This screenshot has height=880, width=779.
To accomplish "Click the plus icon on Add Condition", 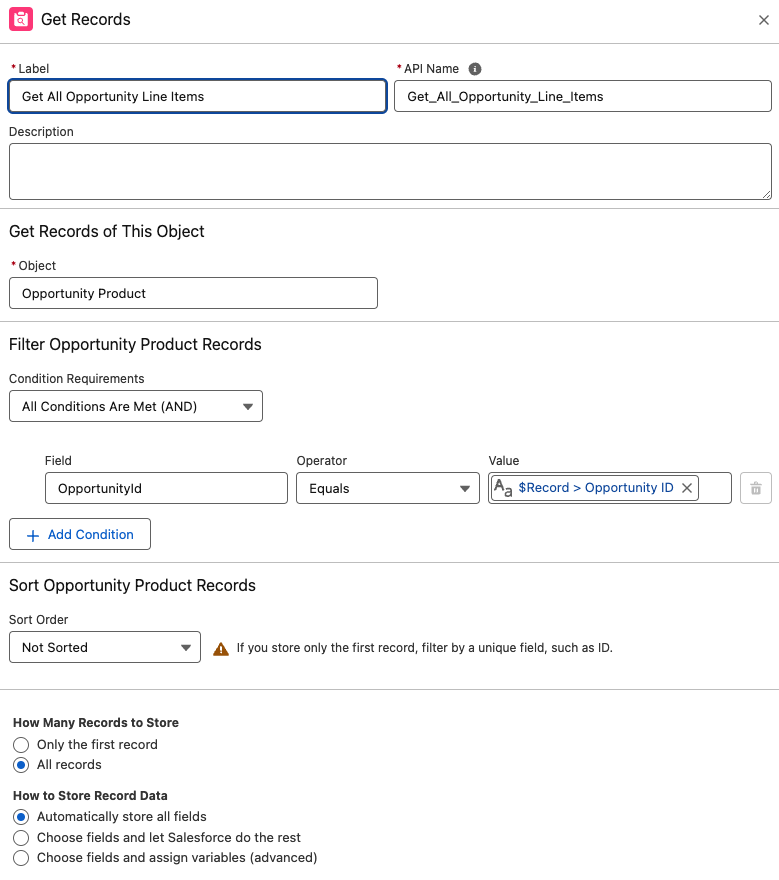I will coord(33,535).
